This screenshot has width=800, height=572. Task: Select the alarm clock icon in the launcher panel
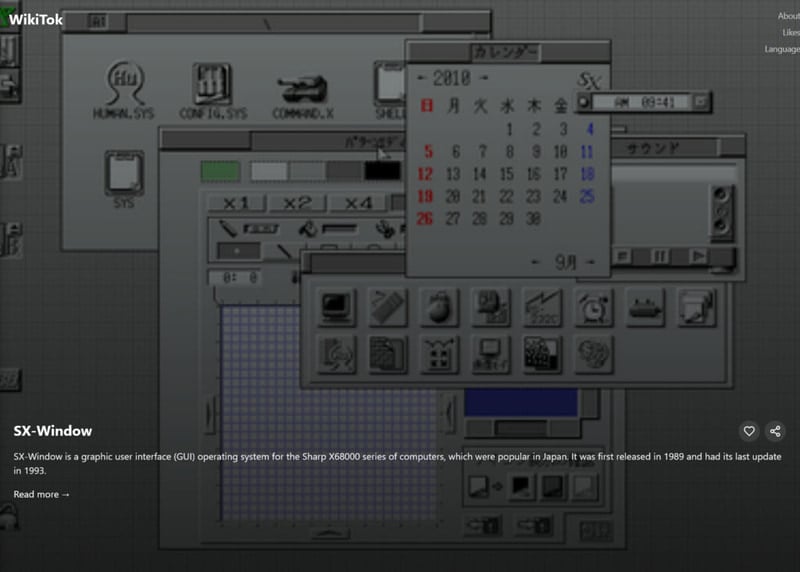[593, 307]
